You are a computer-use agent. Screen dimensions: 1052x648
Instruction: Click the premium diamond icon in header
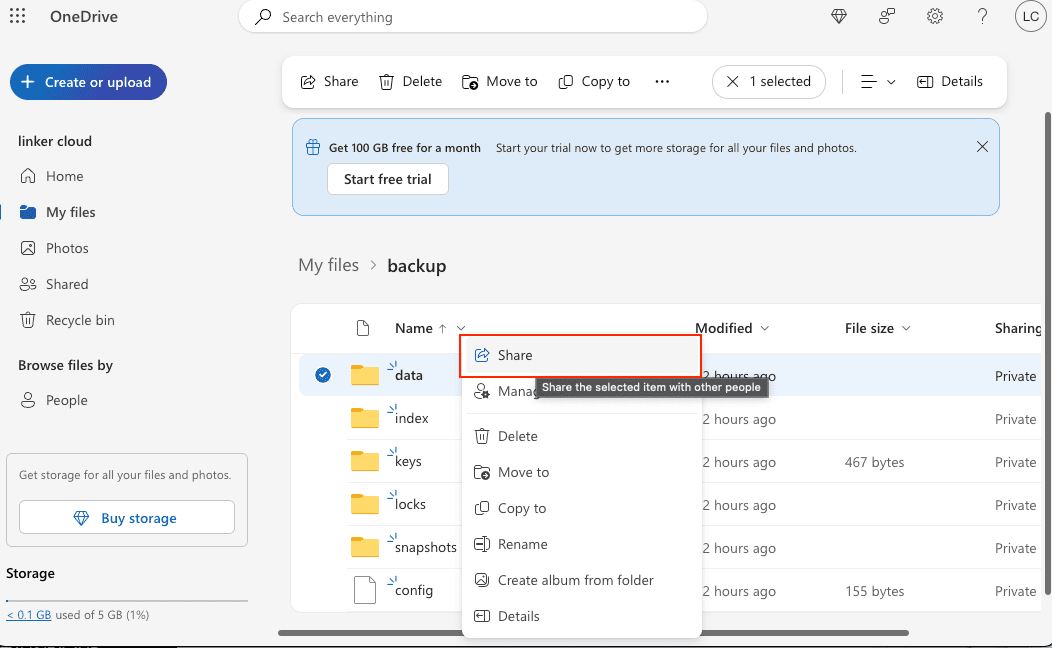pos(840,16)
